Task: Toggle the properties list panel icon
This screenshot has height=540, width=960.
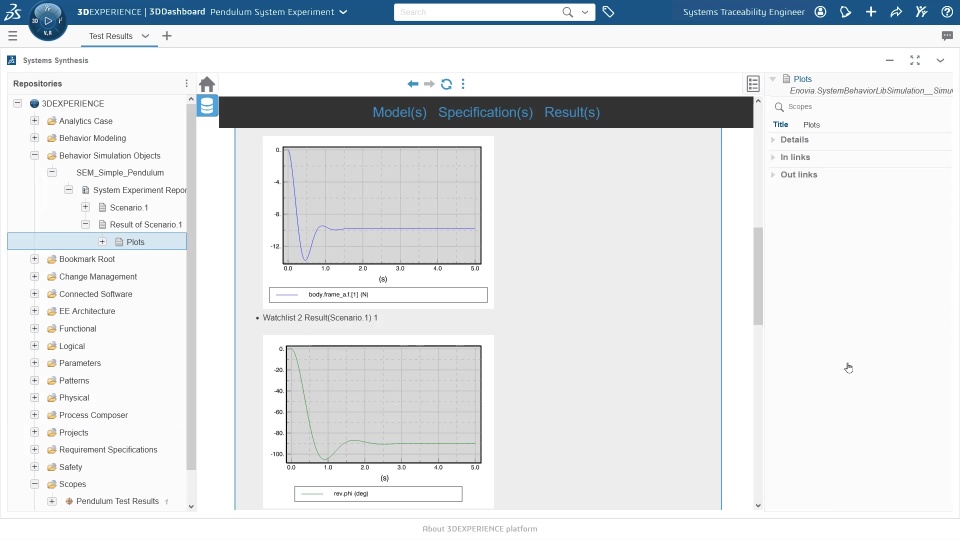Action: click(753, 83)
